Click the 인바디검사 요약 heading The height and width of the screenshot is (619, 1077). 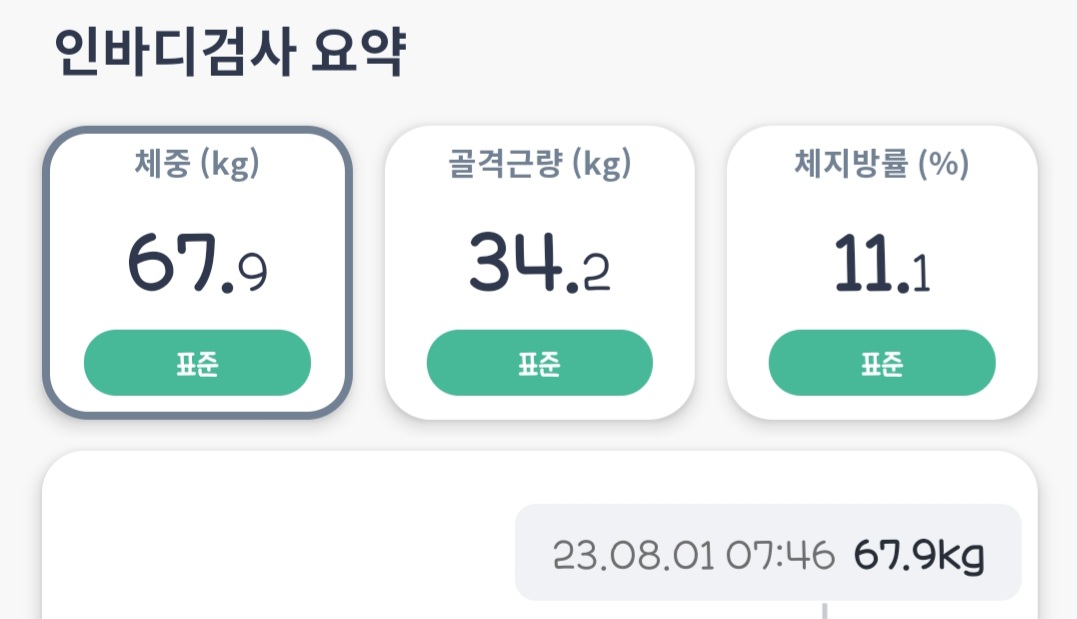pos(230,52)
